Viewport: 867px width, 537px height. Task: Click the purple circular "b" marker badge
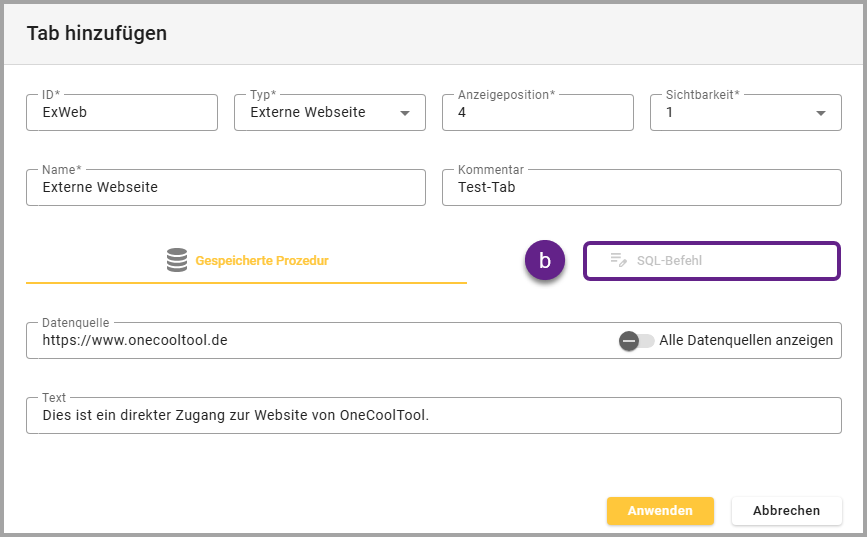[545, 261]
